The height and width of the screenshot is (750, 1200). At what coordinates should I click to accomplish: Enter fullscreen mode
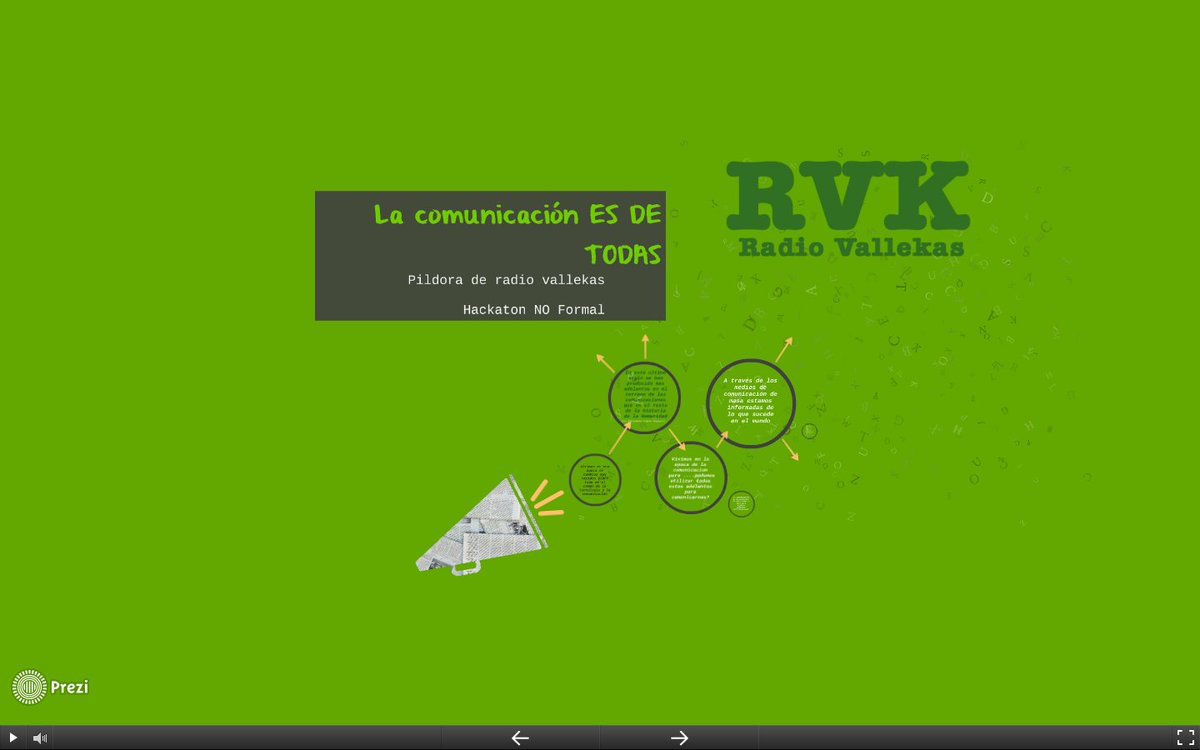1185,738
